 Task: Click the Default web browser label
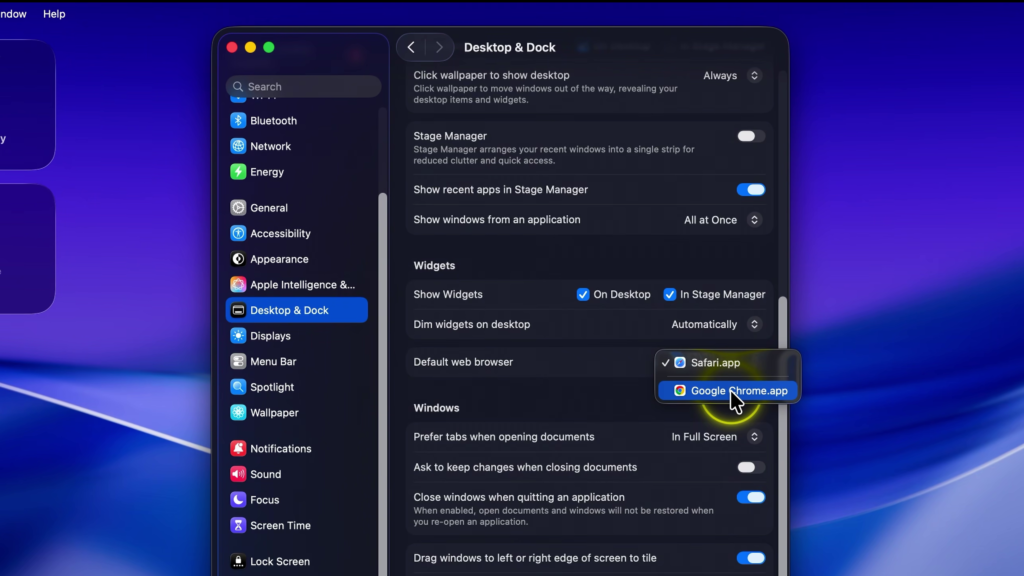point(463,362)
